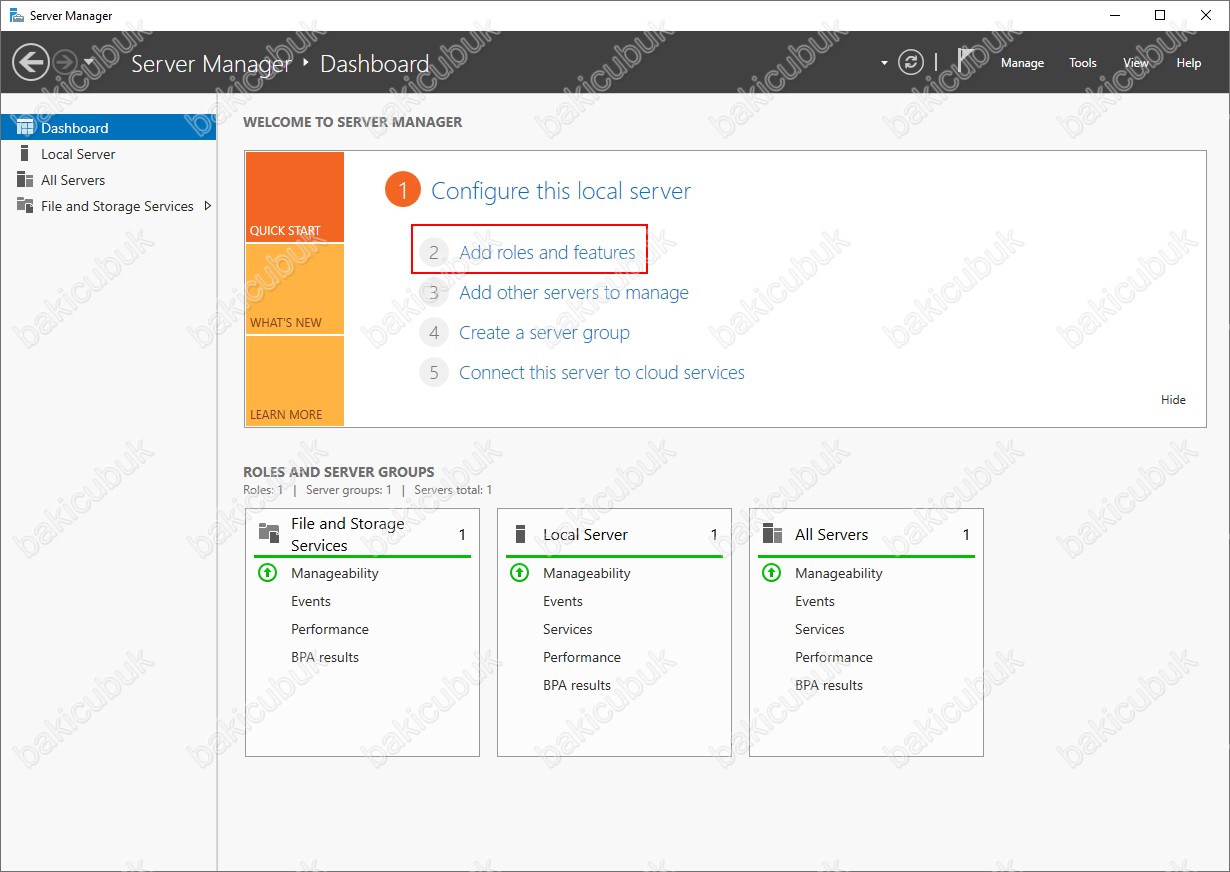The image size is (1230, 872).
Task: Expand File and Storage Services arrow
Action: point(208,206)
